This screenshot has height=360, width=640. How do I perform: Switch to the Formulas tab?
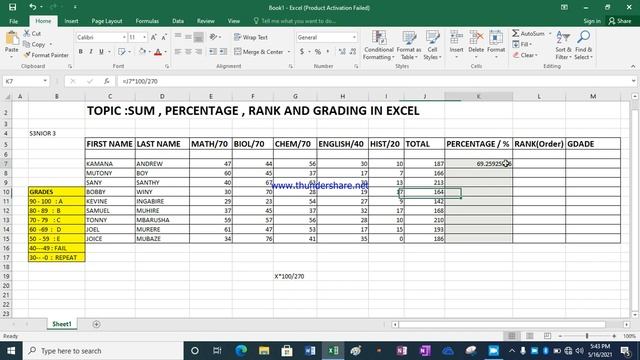[147, 21]
